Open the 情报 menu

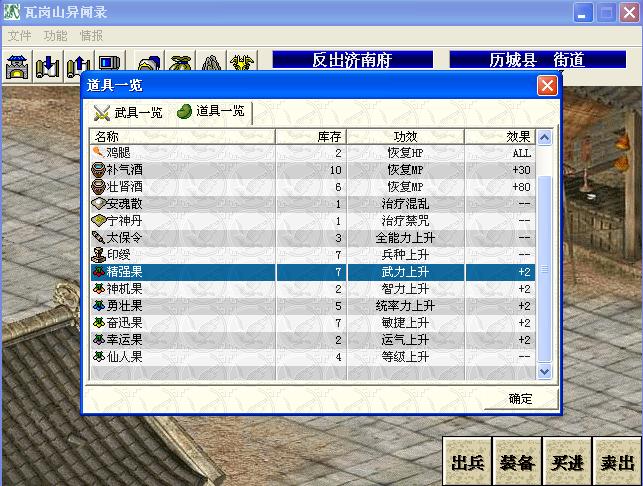[91, 36]
